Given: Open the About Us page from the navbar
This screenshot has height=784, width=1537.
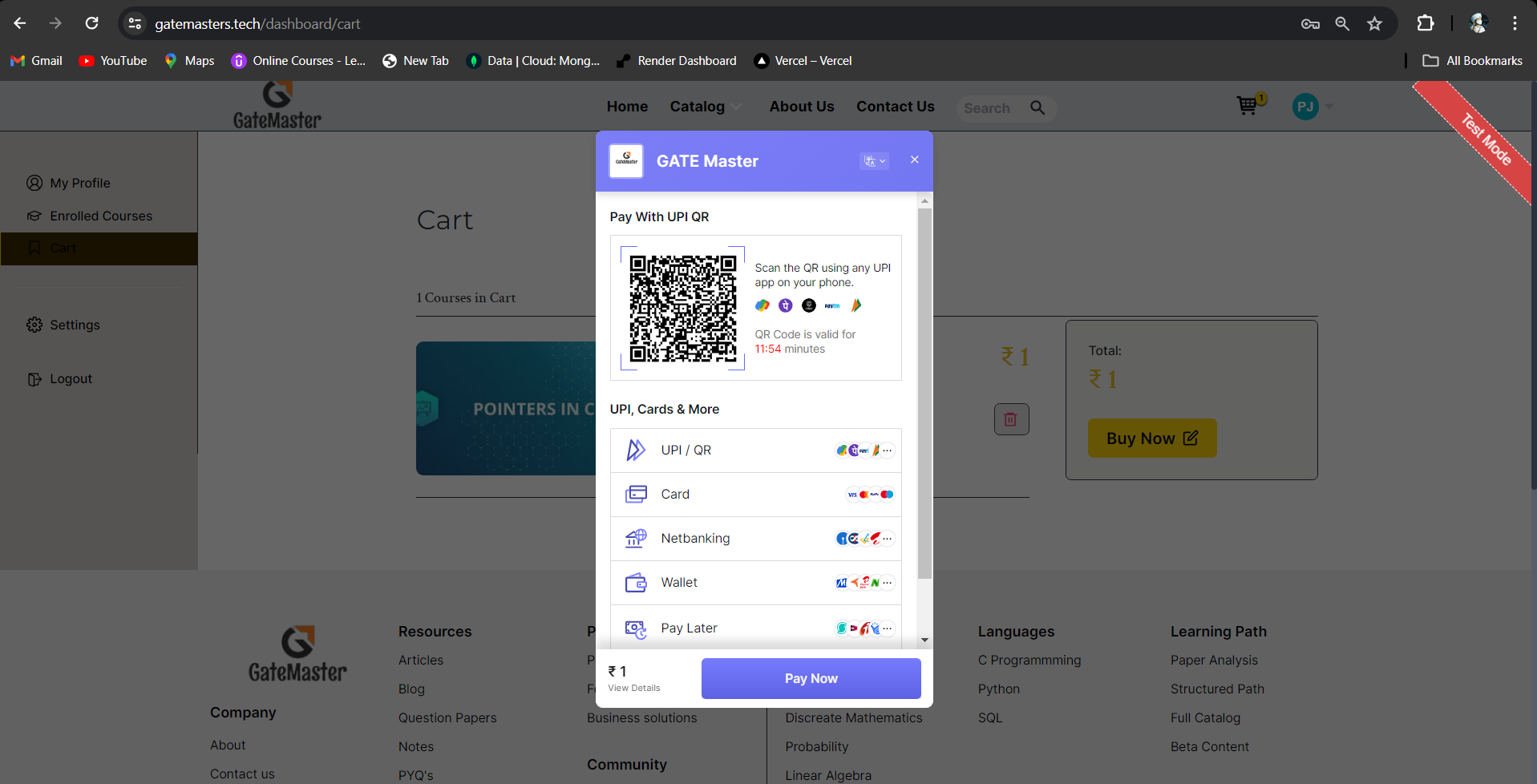Looking at the screenshot, I should click(801, 106).
